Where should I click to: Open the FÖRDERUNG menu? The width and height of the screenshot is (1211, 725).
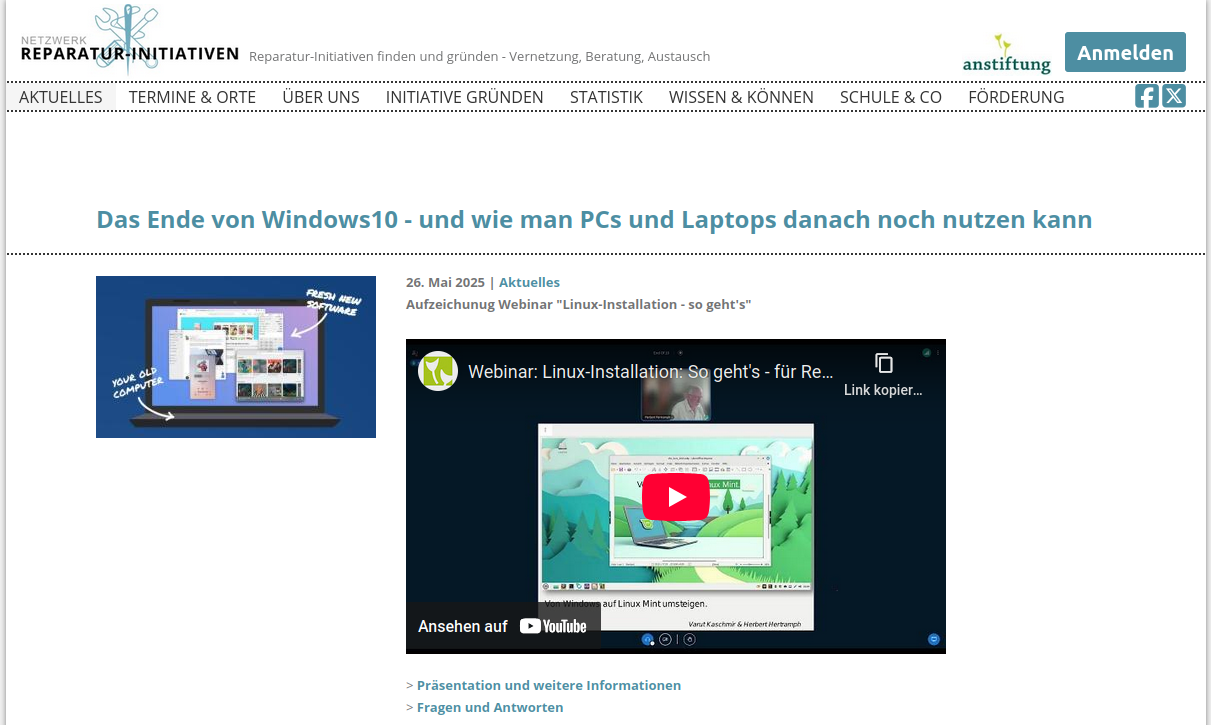1016,97
